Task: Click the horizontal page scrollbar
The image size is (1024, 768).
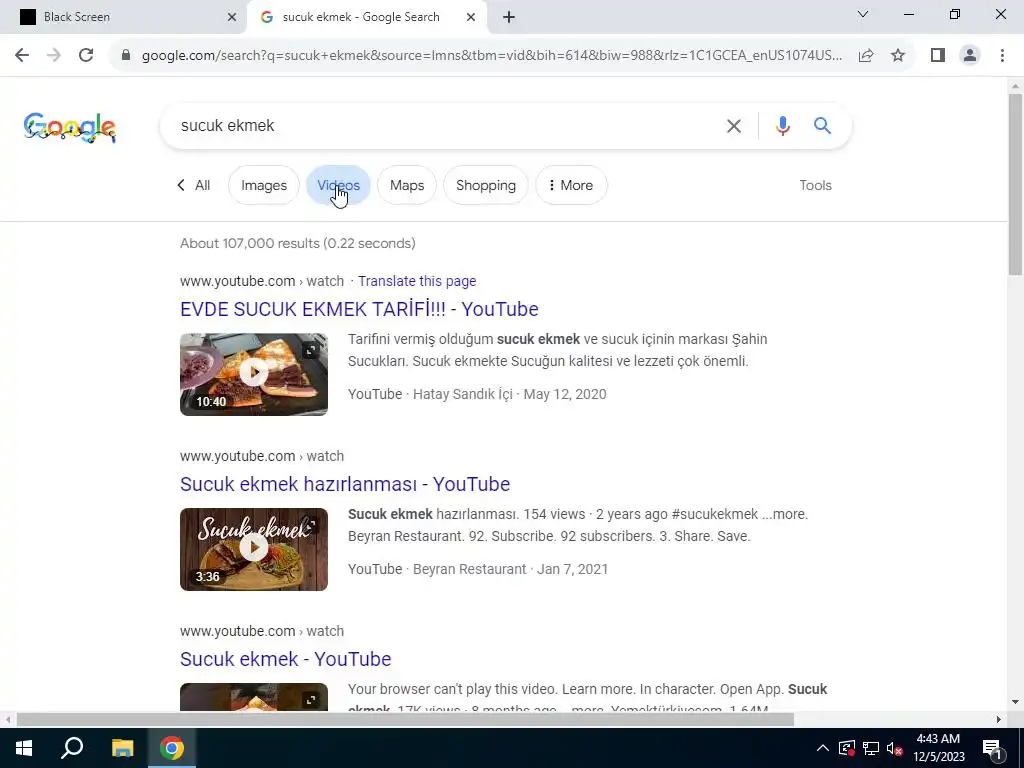Action: click(x=405, y=720)
